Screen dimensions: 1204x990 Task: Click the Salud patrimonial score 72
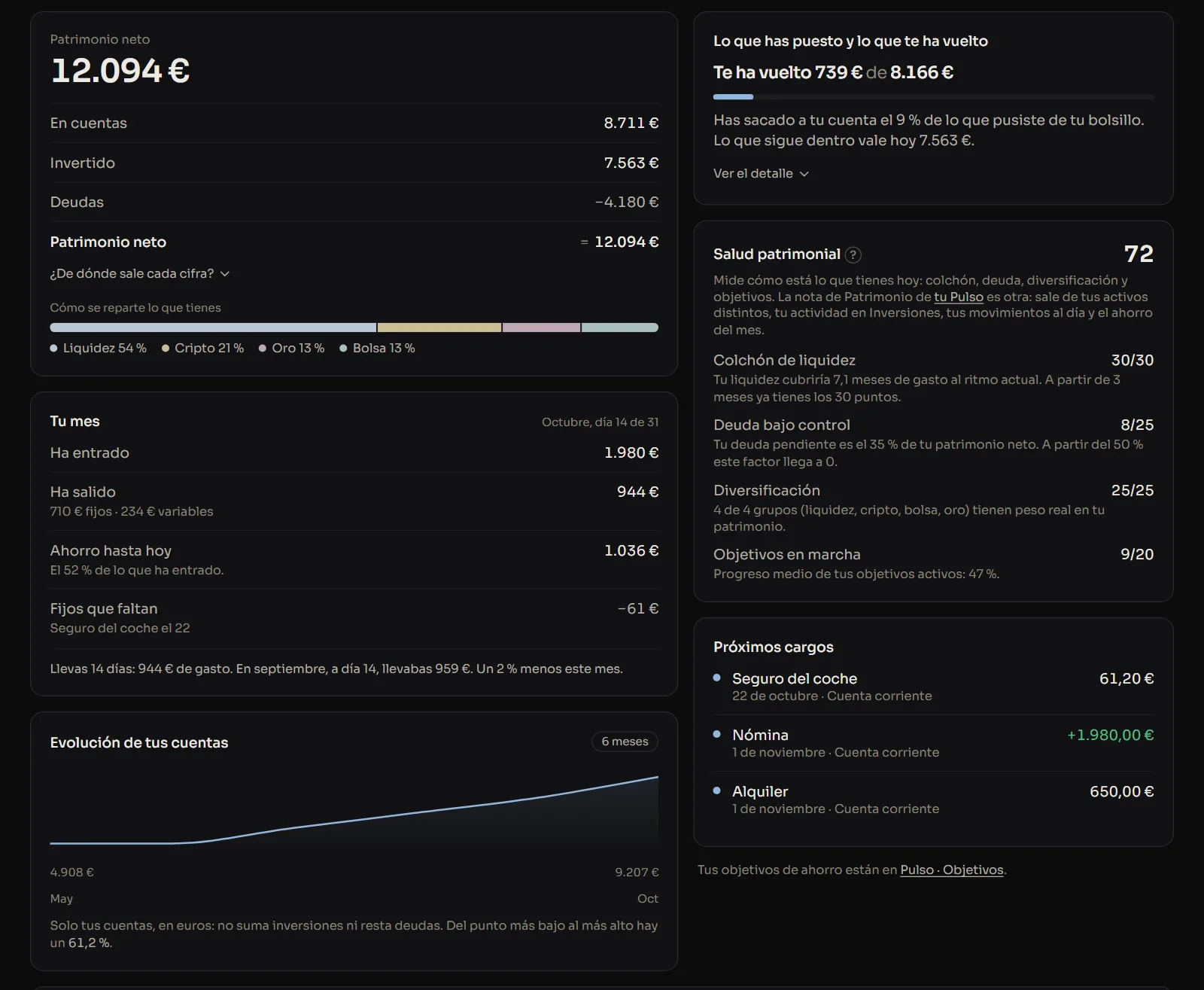point(1139,254)
